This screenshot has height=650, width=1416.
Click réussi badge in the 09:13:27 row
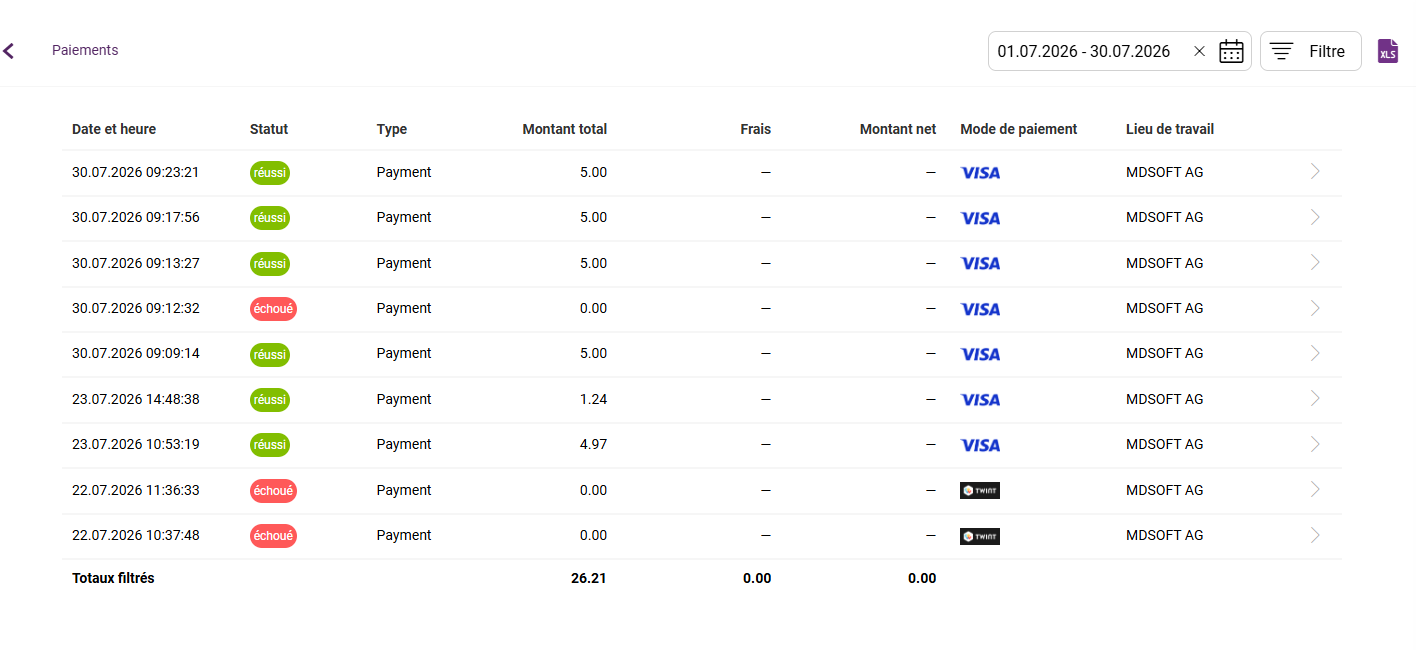pyautogui.click(x=270, y=264)
